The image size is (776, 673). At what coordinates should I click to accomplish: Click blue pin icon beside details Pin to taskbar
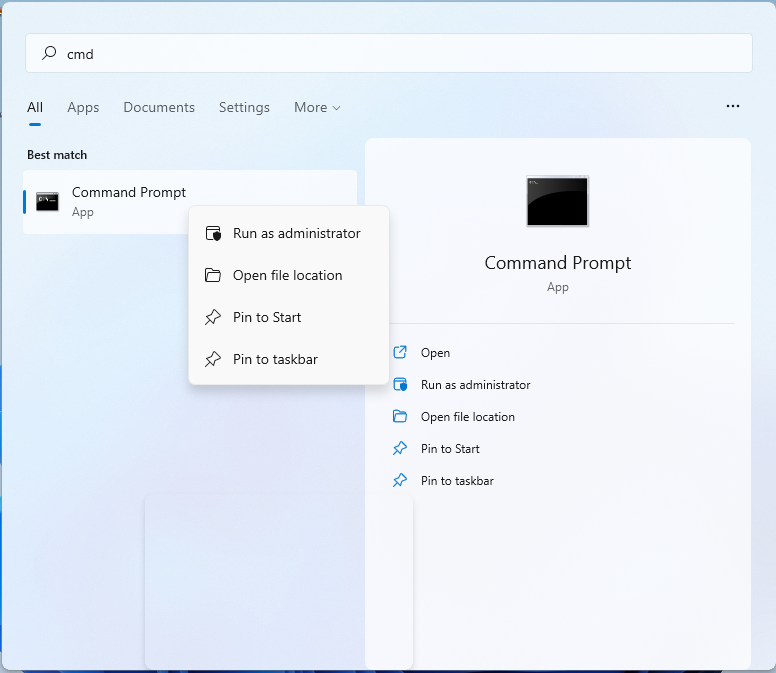pos(400,481)
